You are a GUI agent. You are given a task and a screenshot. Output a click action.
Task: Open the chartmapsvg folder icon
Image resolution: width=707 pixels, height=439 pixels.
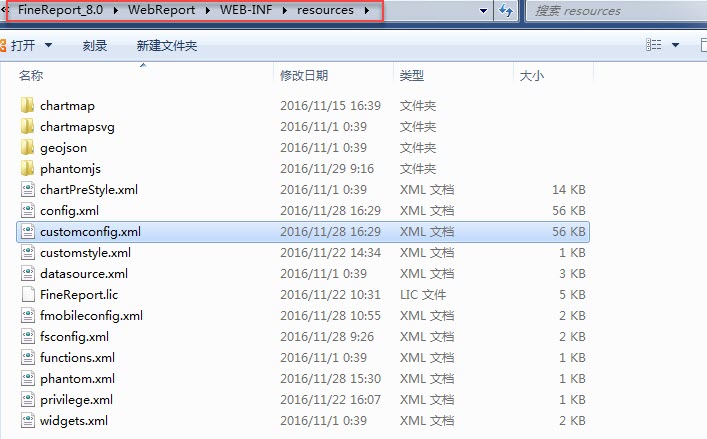[x=28, y=127]
